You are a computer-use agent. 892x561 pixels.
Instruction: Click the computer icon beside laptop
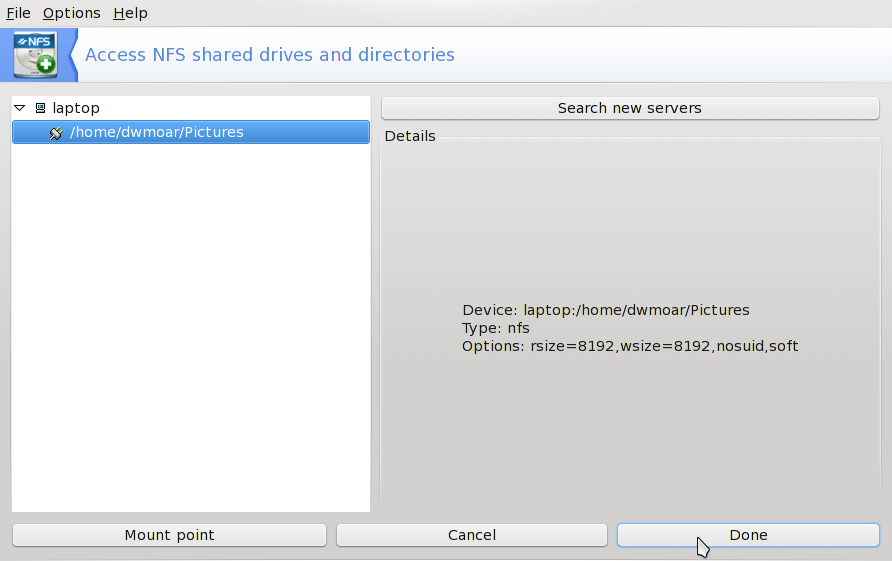[x=40, y=108]
